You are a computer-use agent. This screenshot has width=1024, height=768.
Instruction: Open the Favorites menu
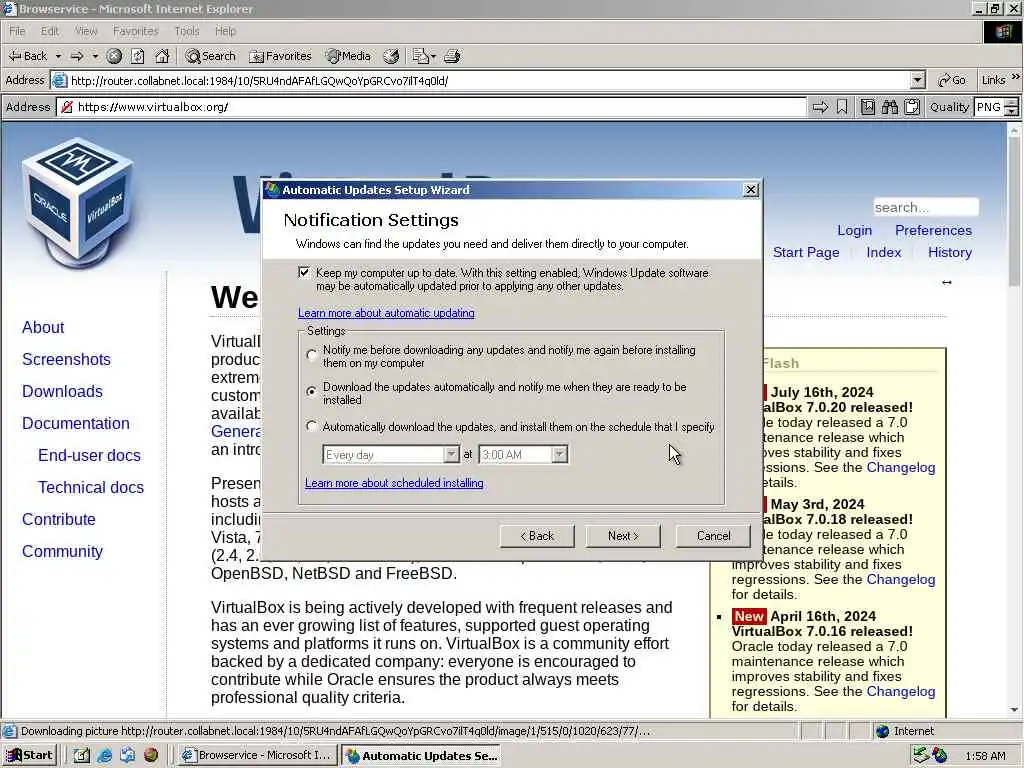135,31
